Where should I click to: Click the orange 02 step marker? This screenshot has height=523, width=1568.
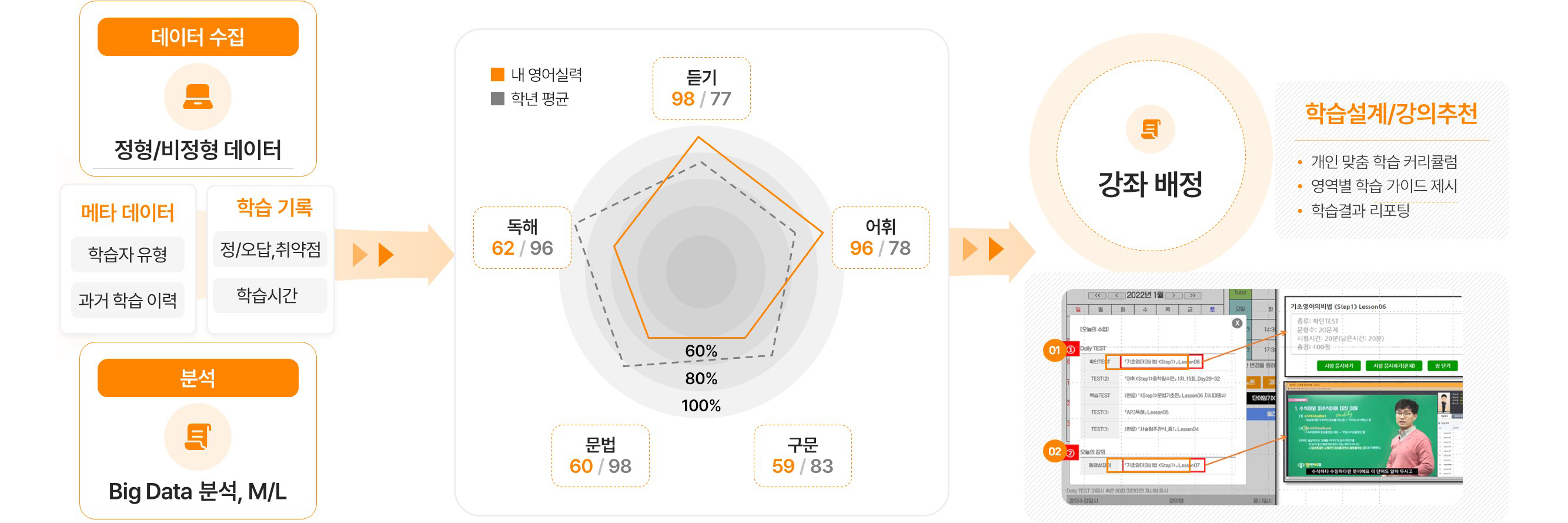[x=1054, y=451]
